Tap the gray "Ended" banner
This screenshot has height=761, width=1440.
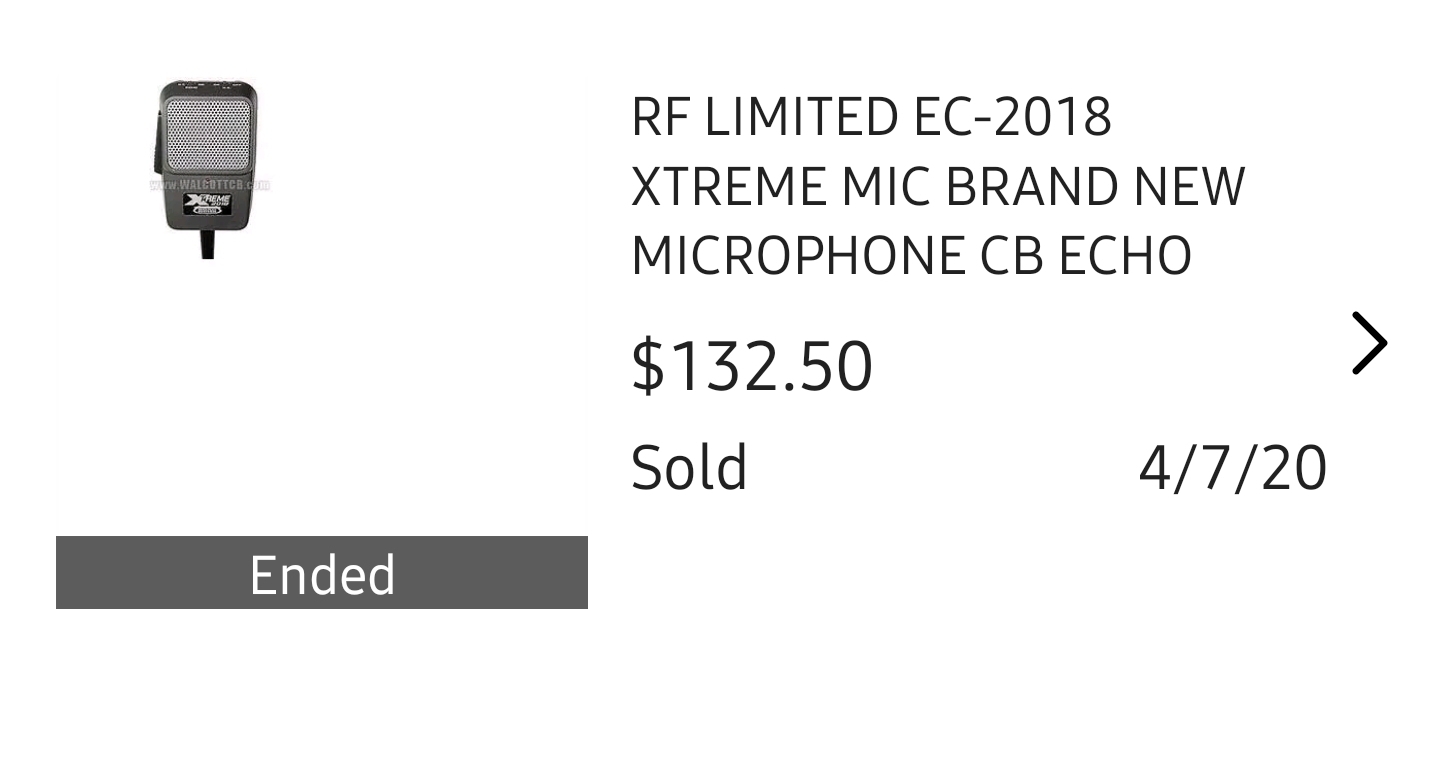322,573
